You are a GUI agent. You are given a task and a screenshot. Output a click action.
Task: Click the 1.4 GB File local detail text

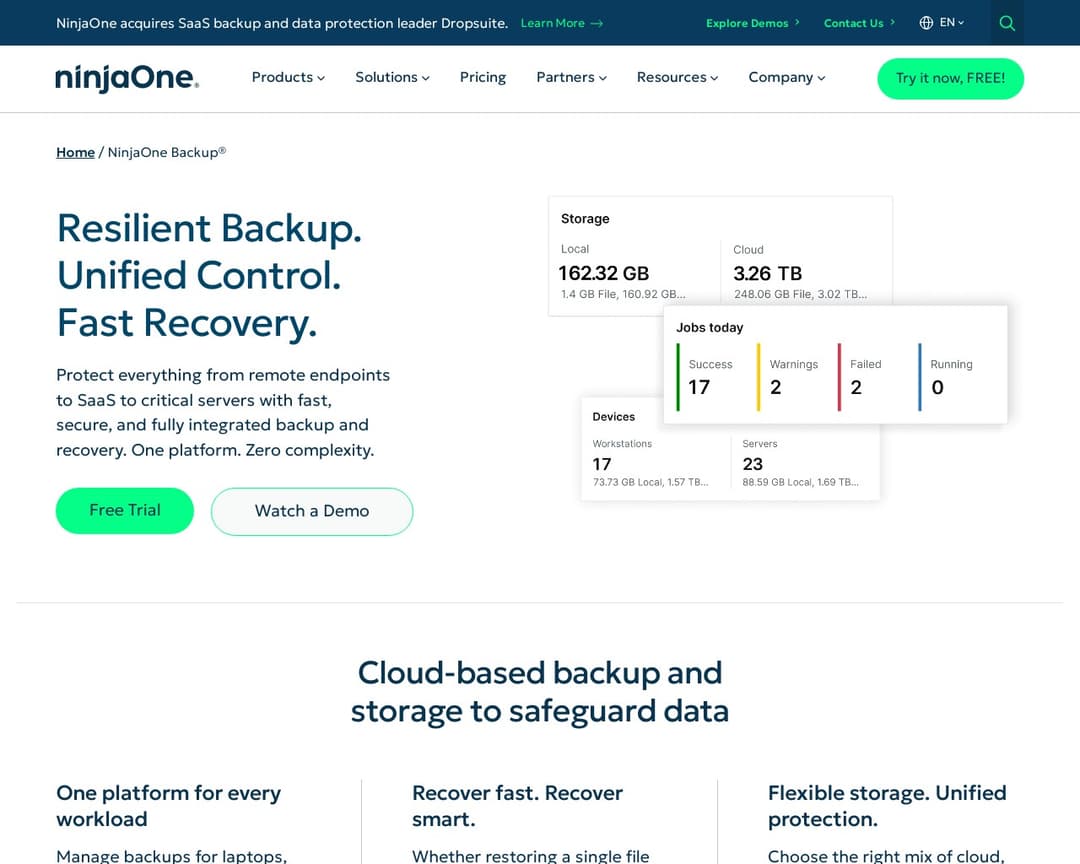click(x=623, y=294)
